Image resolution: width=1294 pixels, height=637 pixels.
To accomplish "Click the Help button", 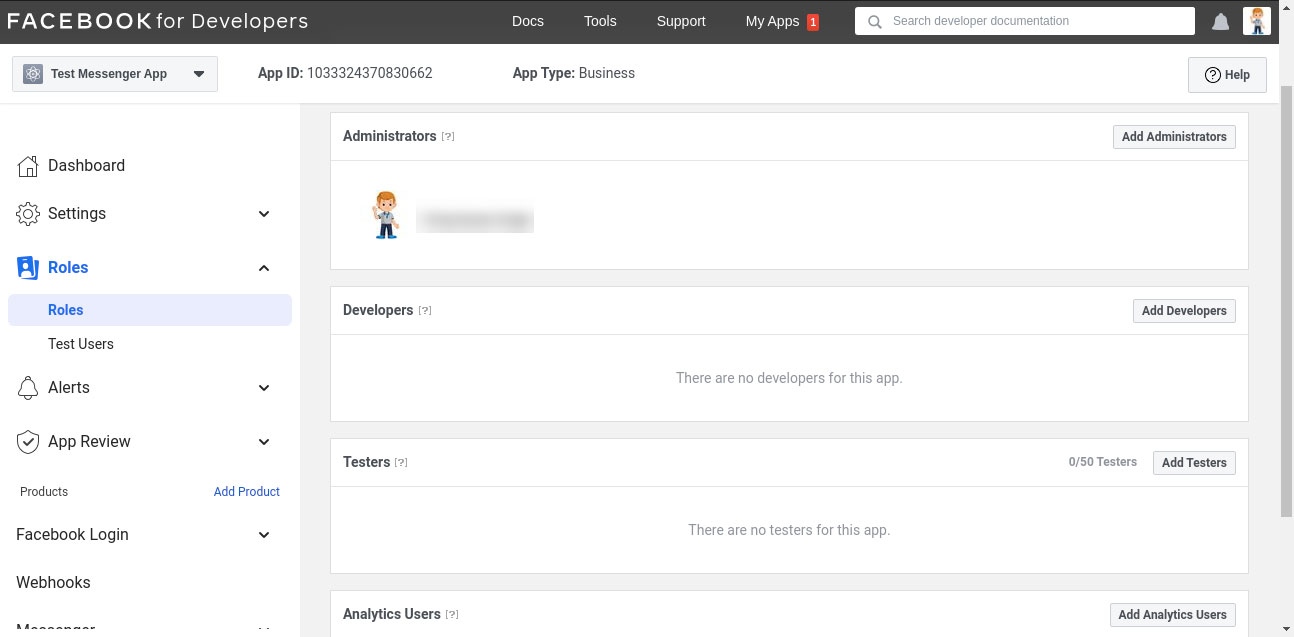I will click(1227, 75).
